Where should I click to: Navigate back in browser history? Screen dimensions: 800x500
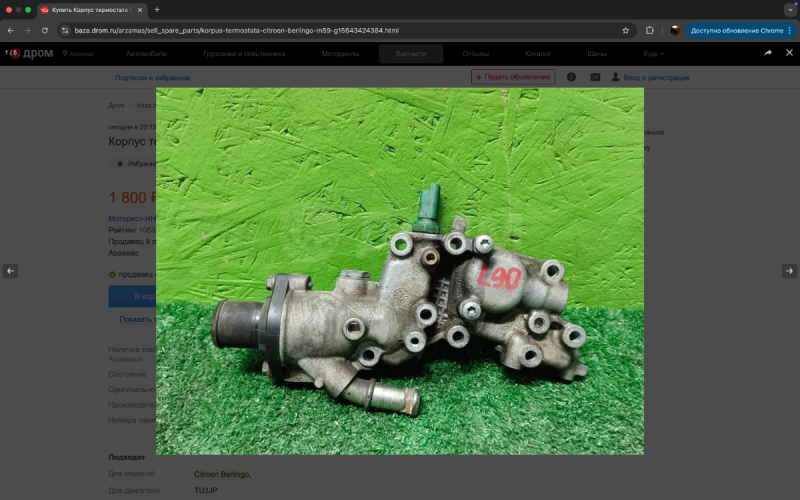click(x=11, y=30)
